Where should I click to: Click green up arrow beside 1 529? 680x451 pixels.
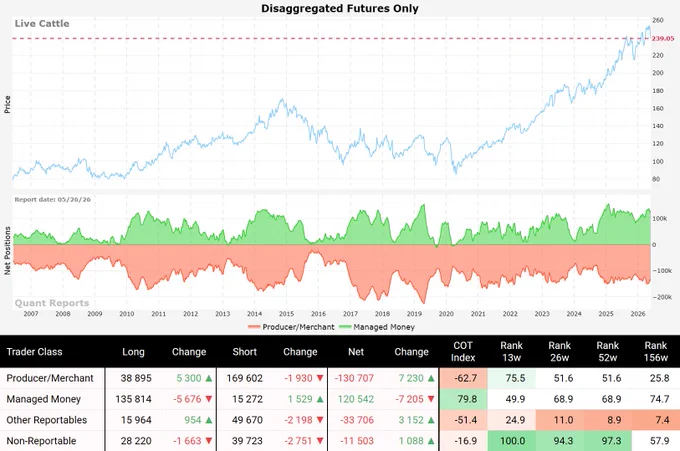(x=320, y=399)
